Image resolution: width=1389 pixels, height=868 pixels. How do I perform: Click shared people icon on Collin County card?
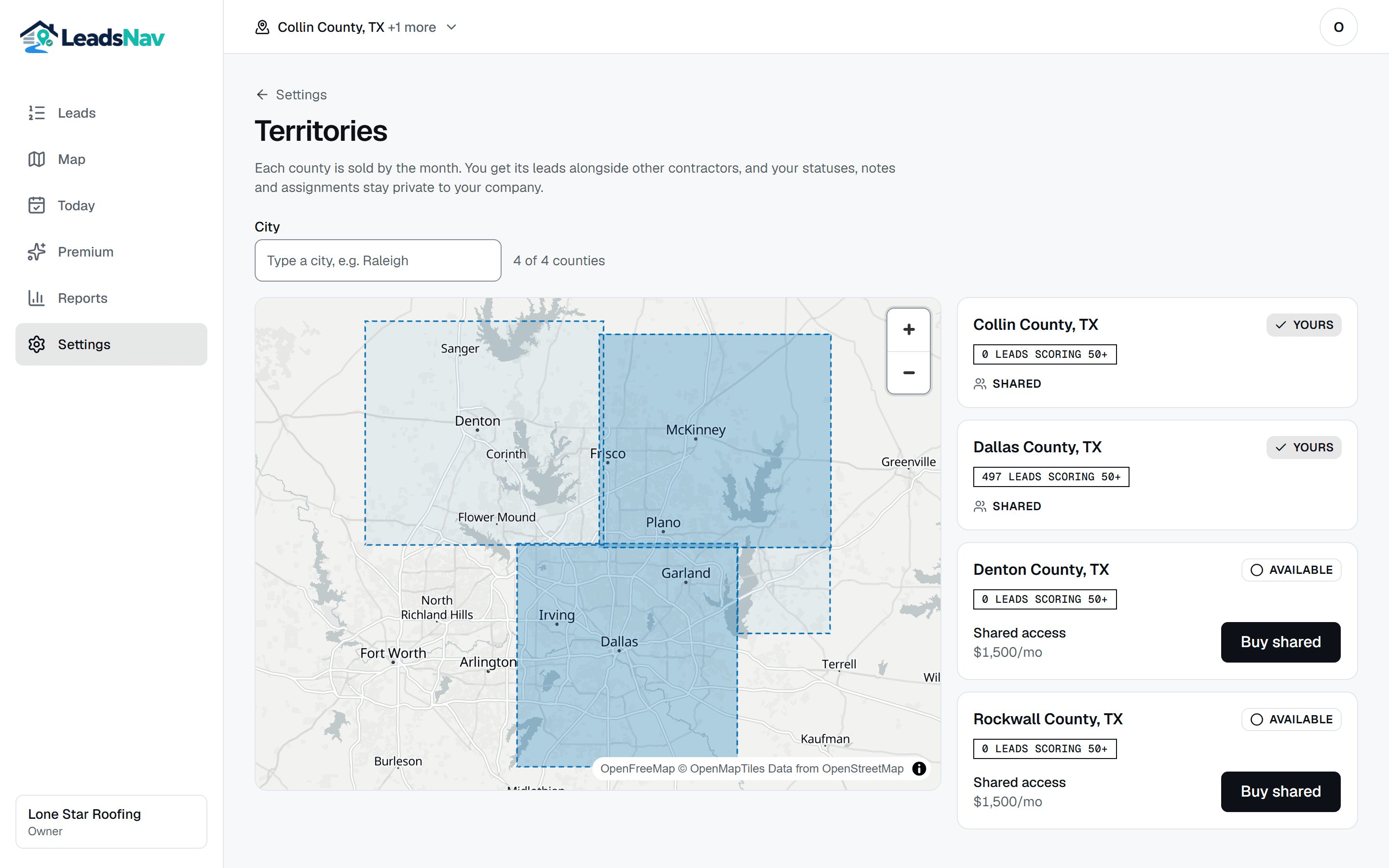tap(980, 384)
